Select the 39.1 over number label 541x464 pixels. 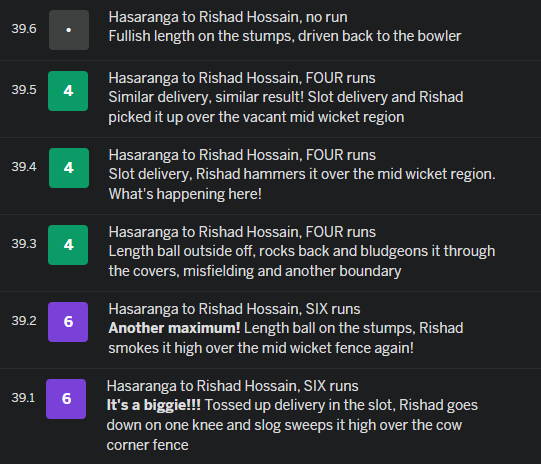pos(23,397)
